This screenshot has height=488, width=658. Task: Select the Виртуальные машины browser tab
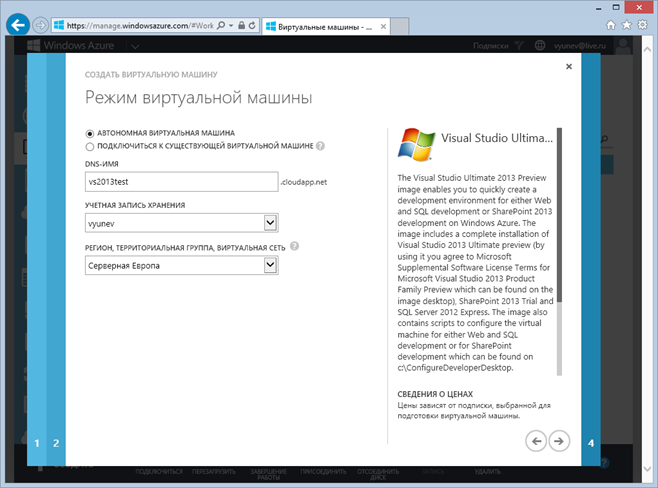(324, 27)
